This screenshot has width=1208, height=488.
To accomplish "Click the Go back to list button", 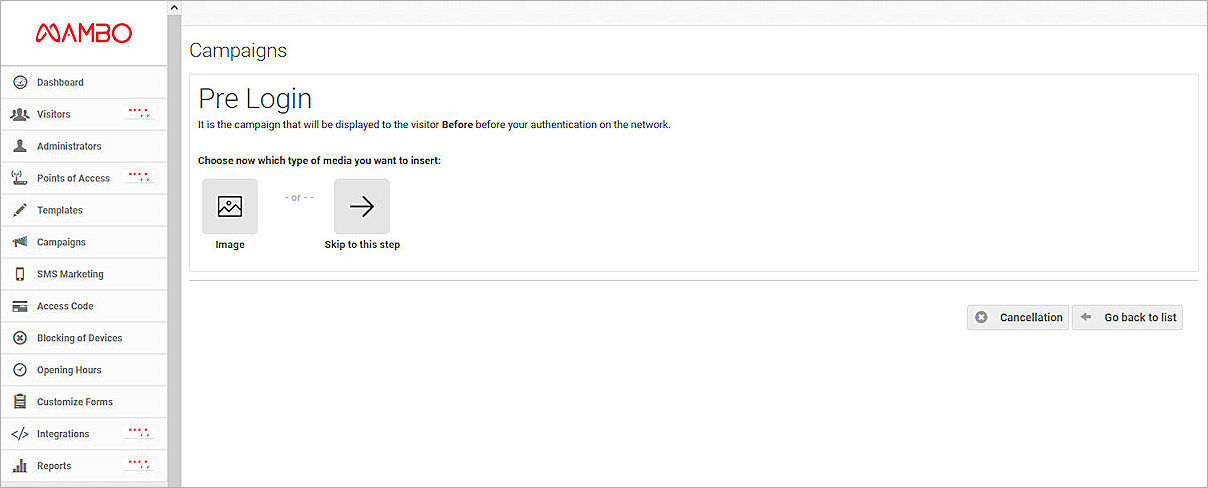I will click(x=1128, y=317).
